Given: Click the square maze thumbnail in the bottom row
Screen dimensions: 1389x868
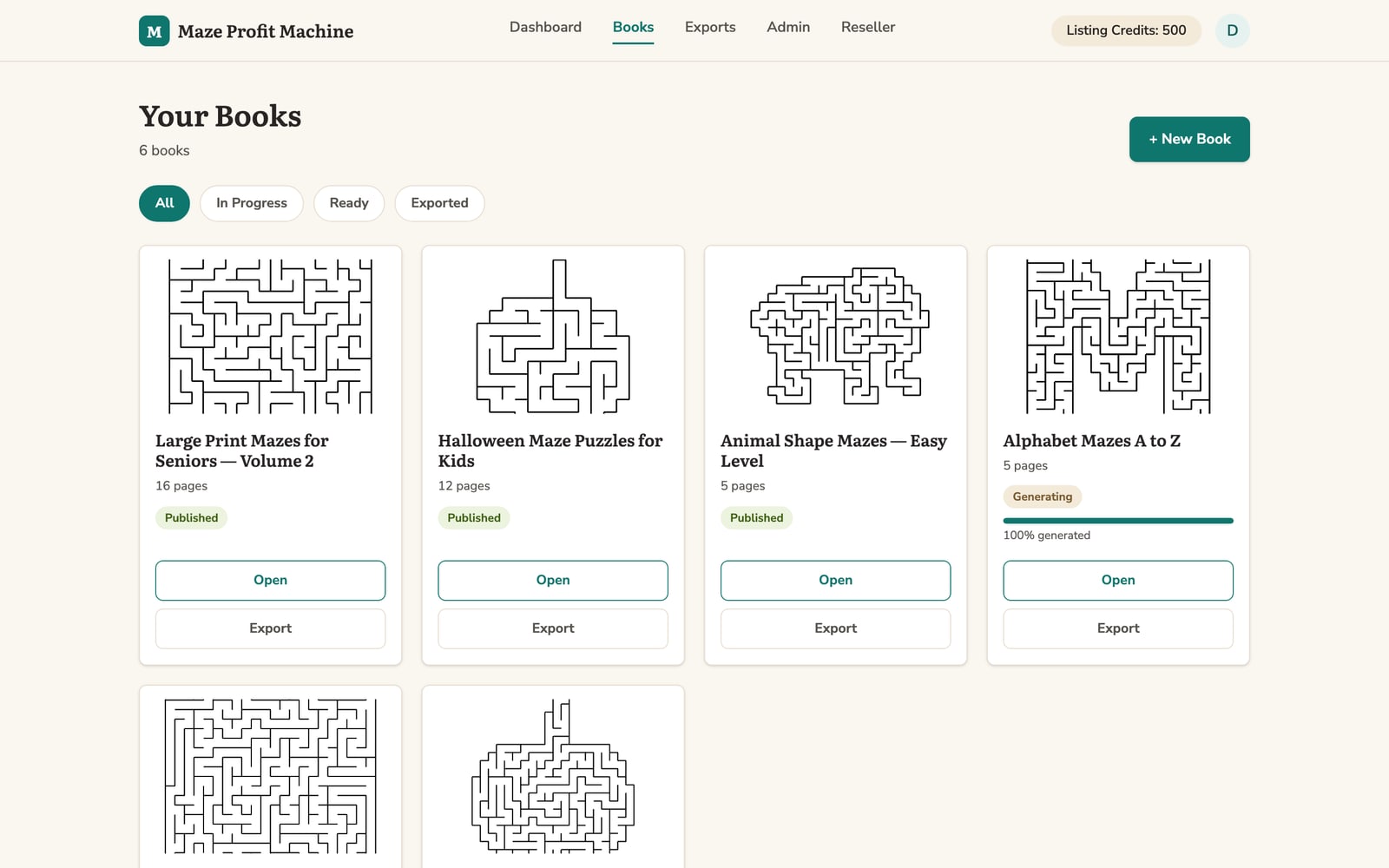Looking at the screenshot, I should tap(270, 776).
